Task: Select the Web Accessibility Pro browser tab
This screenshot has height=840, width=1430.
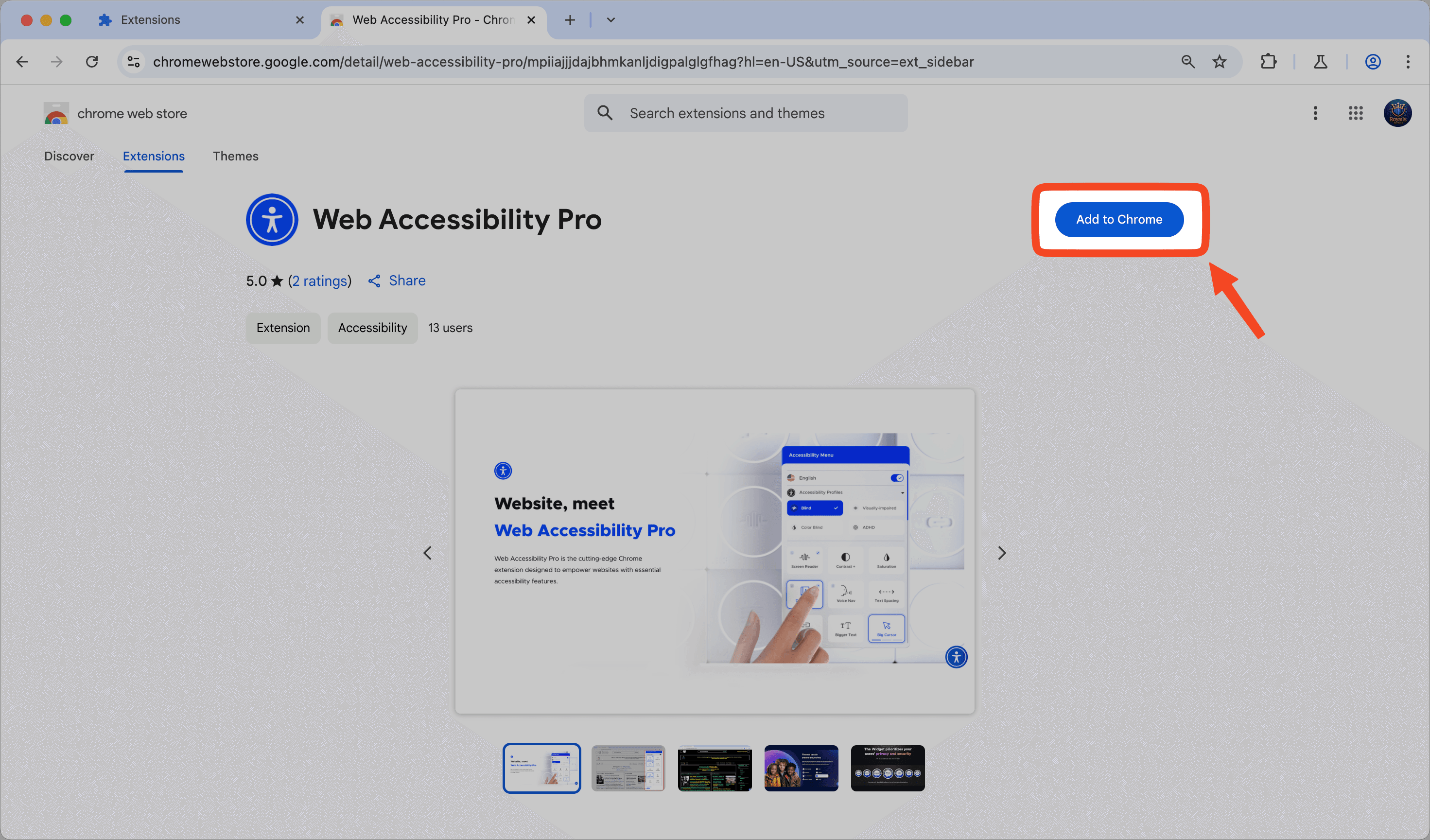Action: [434, 20]
